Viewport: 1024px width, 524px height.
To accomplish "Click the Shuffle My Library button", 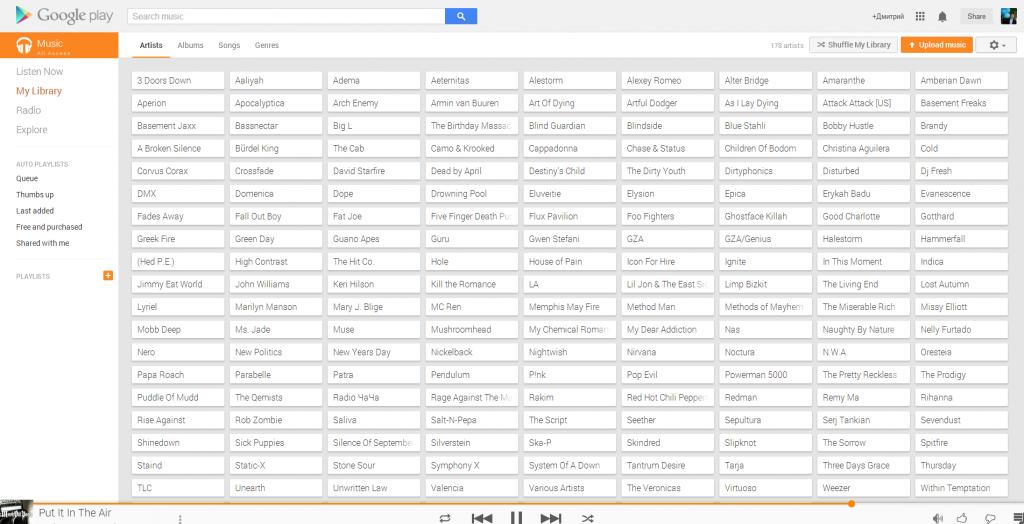I will coord(853,45).
